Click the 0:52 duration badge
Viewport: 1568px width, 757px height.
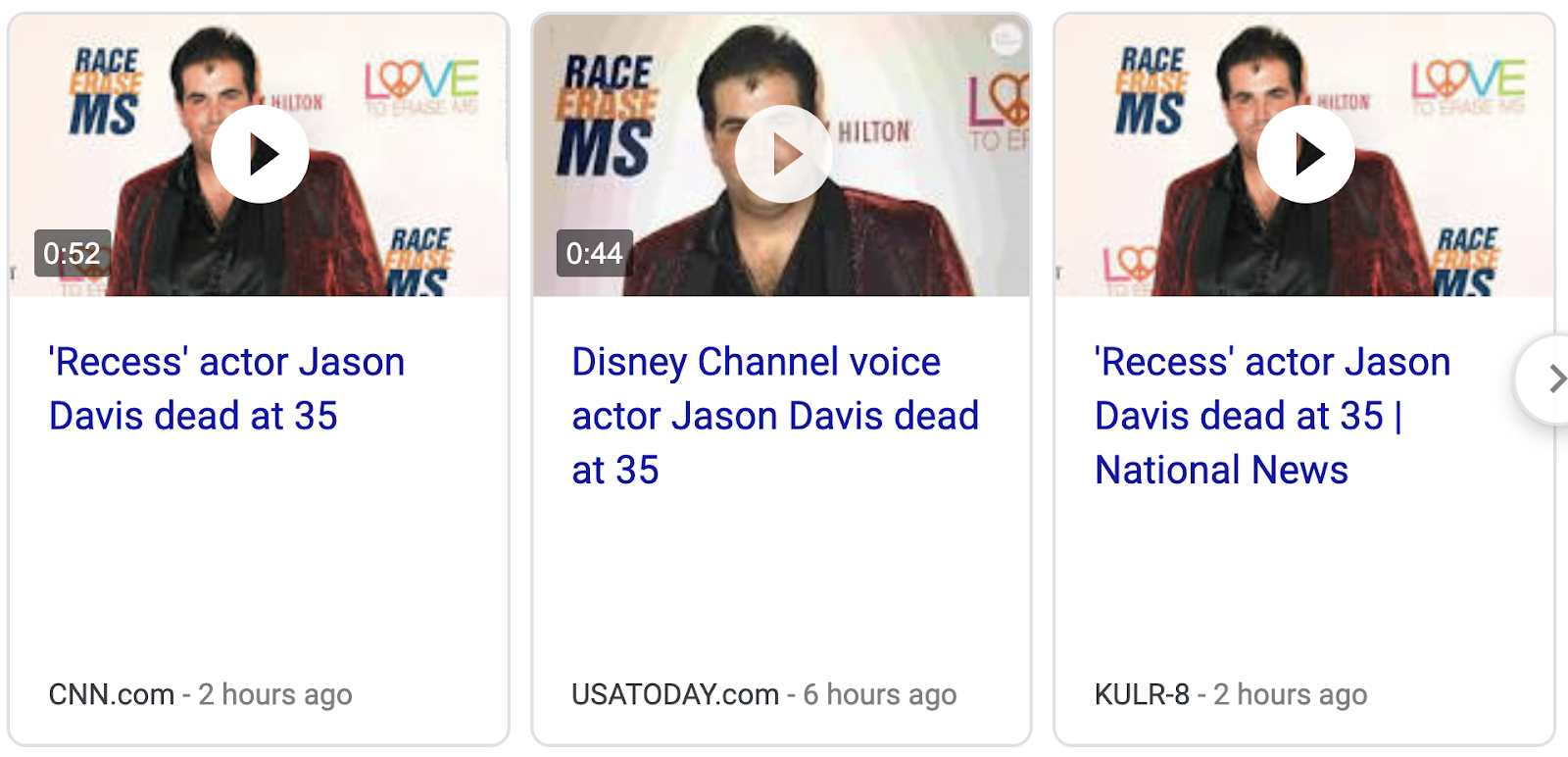pos(72,253)
